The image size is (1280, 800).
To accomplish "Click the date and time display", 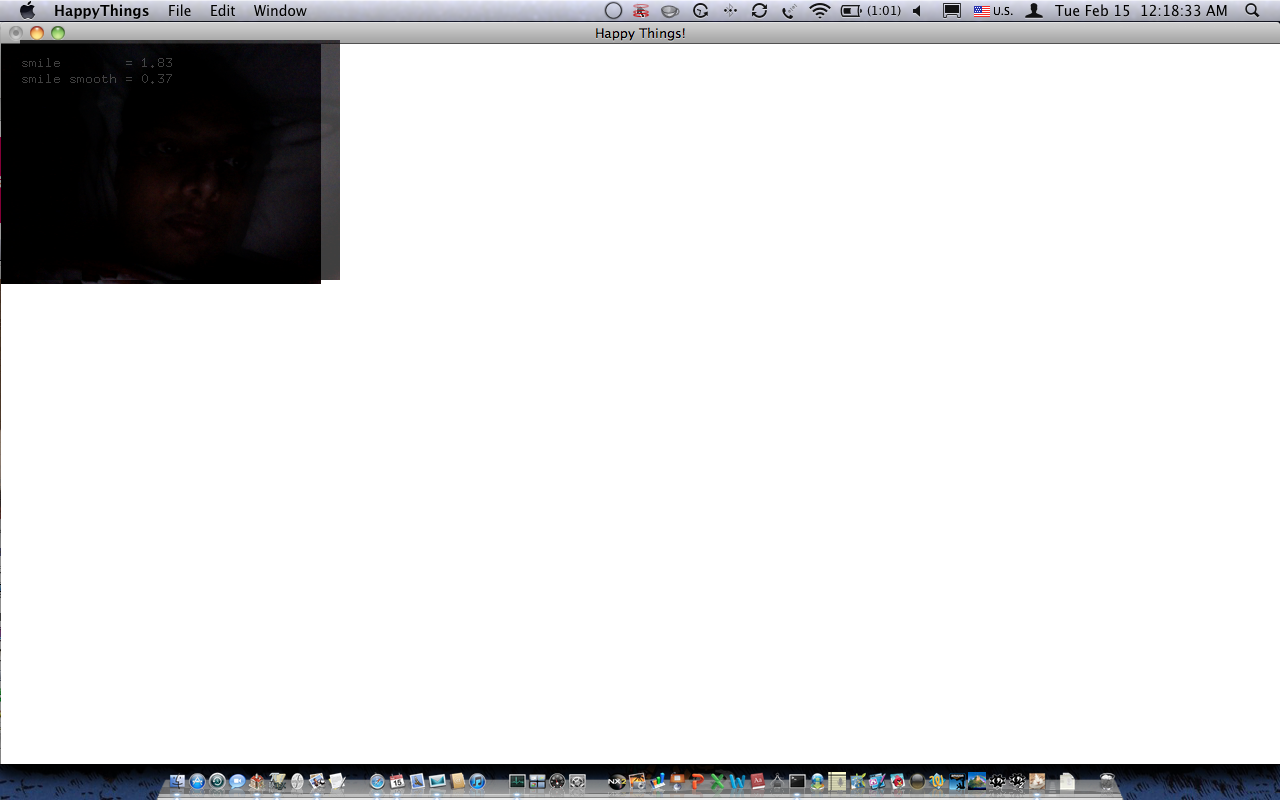I will point(1141,11).
